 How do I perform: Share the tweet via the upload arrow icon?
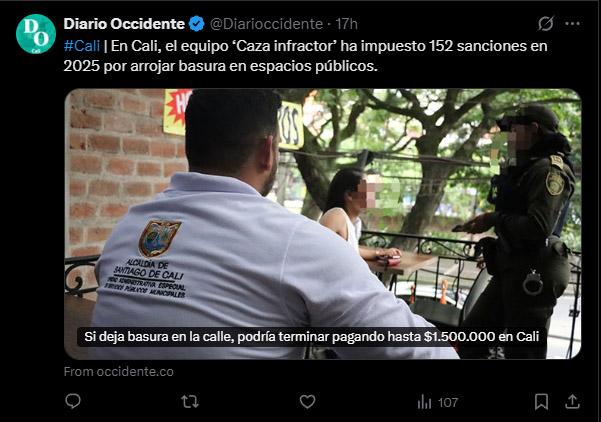click(572, 402)
